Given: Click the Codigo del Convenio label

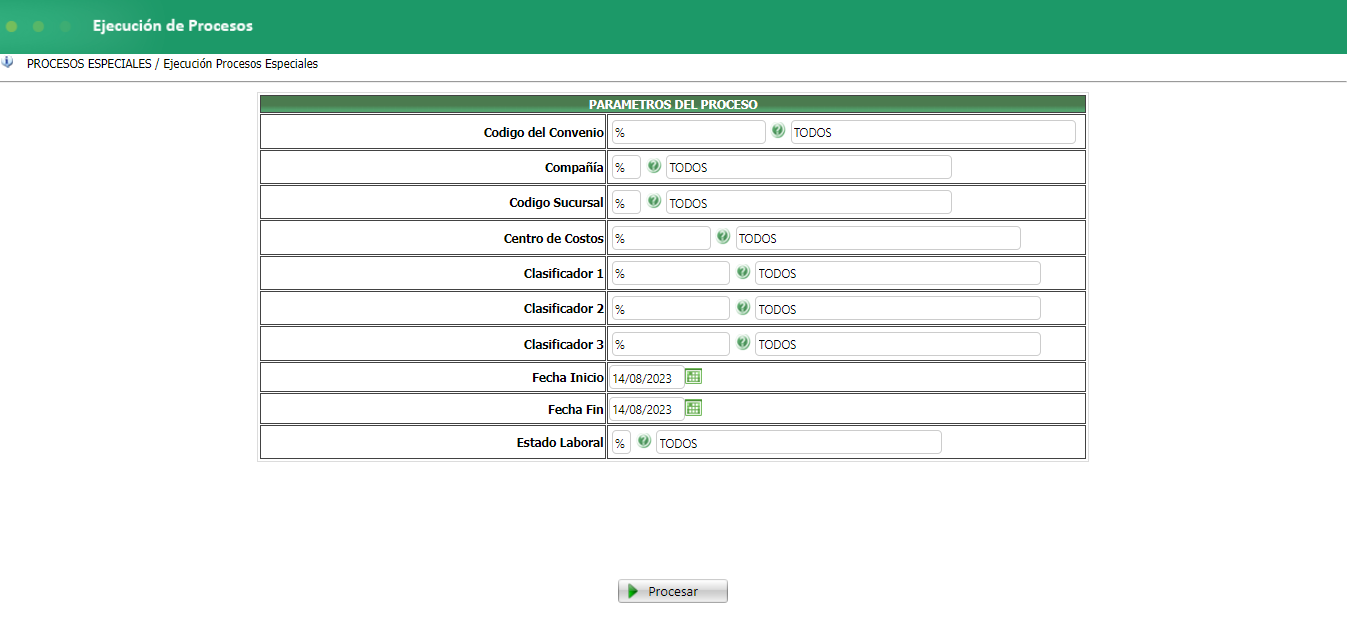Looking at the screenshot, I should (544, 132).
